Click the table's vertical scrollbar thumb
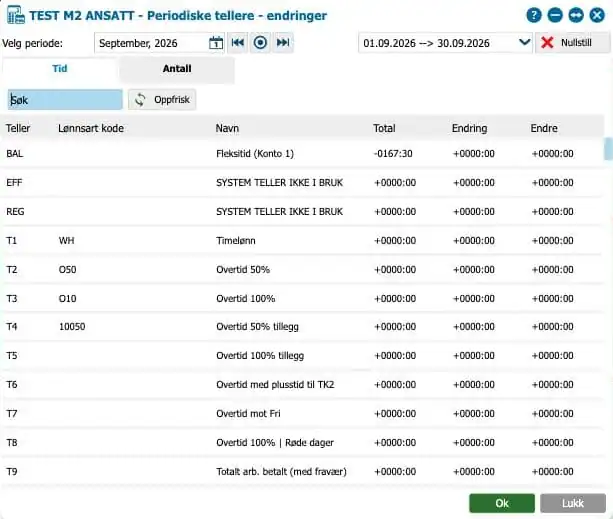The height and width of the screenshot is (519, 613). (x=608, y=149)
